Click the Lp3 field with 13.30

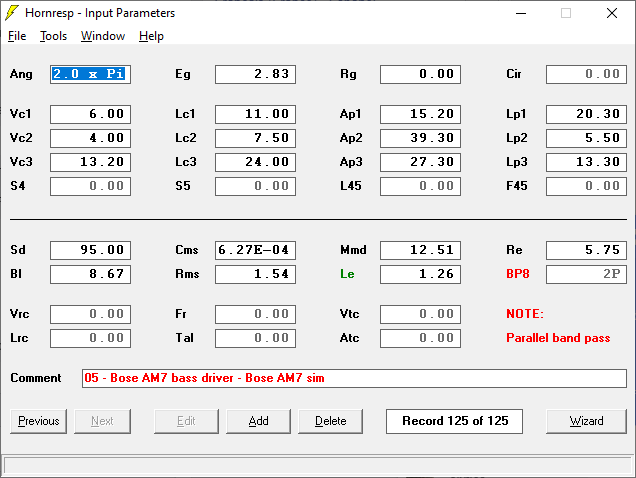click(x=587, y=162)
